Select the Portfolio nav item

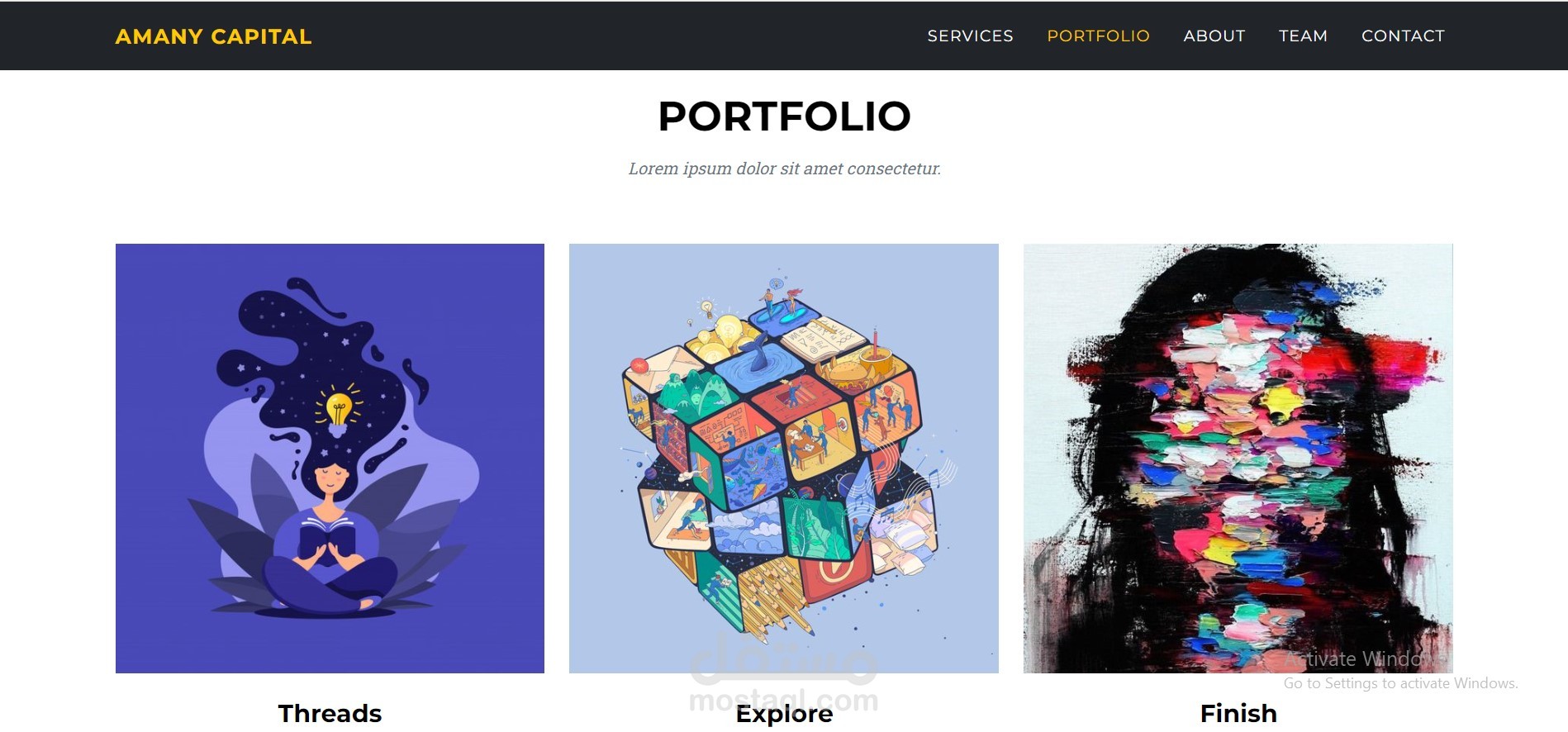(x=1098, y=36)
